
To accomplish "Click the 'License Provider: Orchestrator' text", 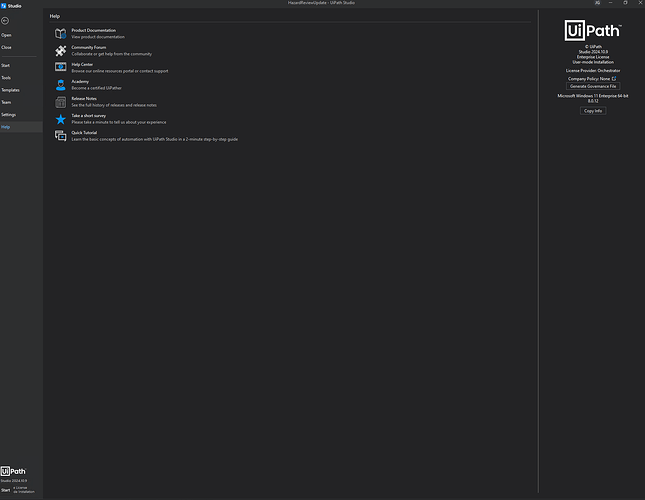I will pyautogui.click(x=593, y=71).
